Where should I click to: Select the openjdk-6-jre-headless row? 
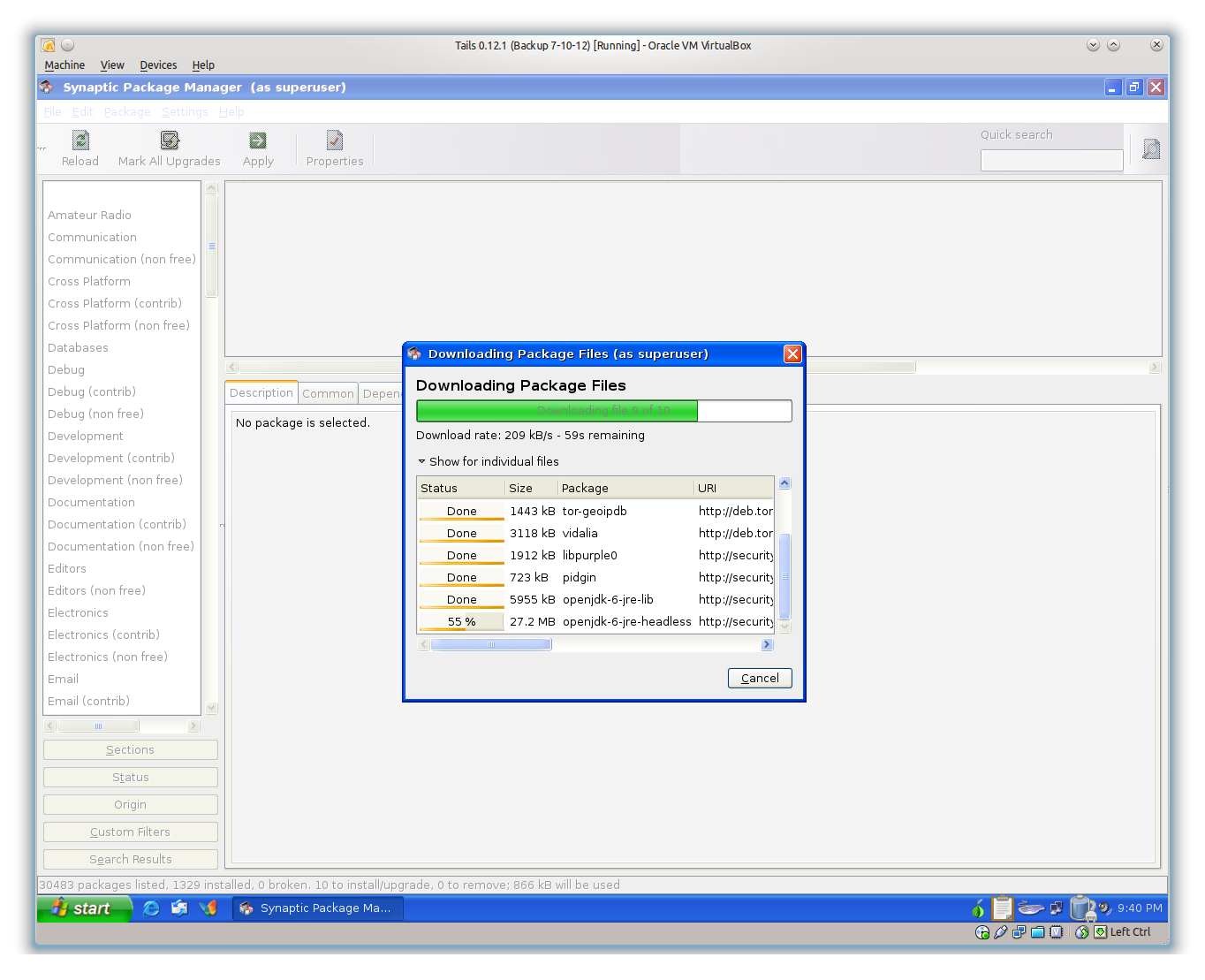595,622
